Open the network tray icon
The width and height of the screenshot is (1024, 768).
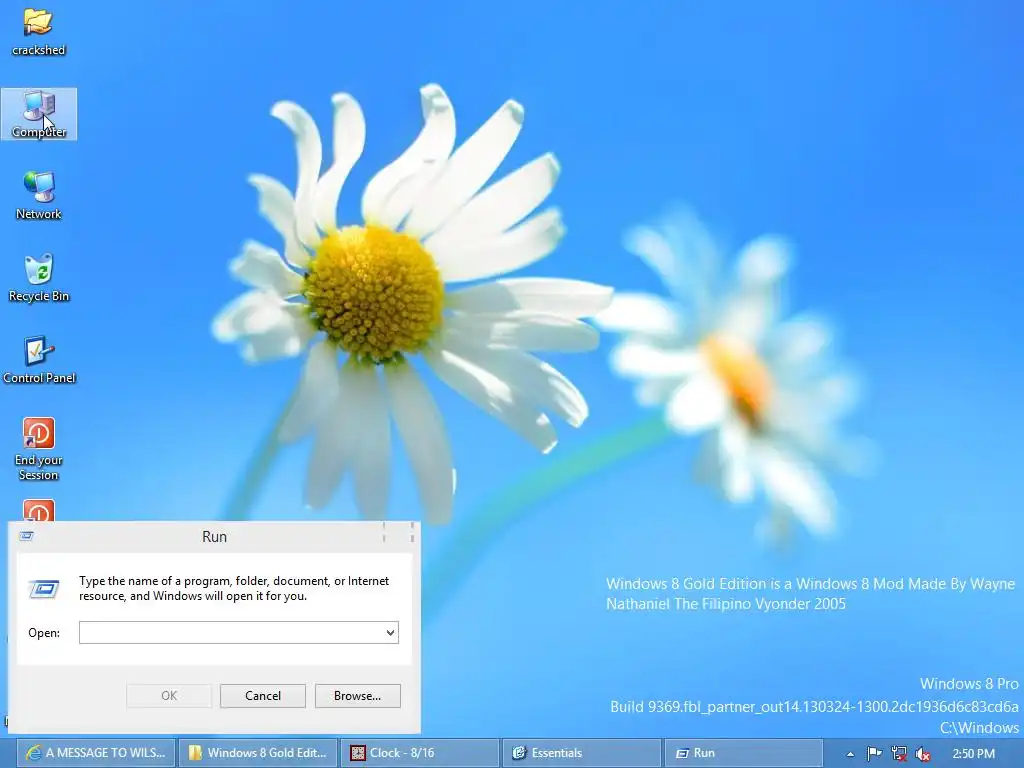click(x=899, y=754)
